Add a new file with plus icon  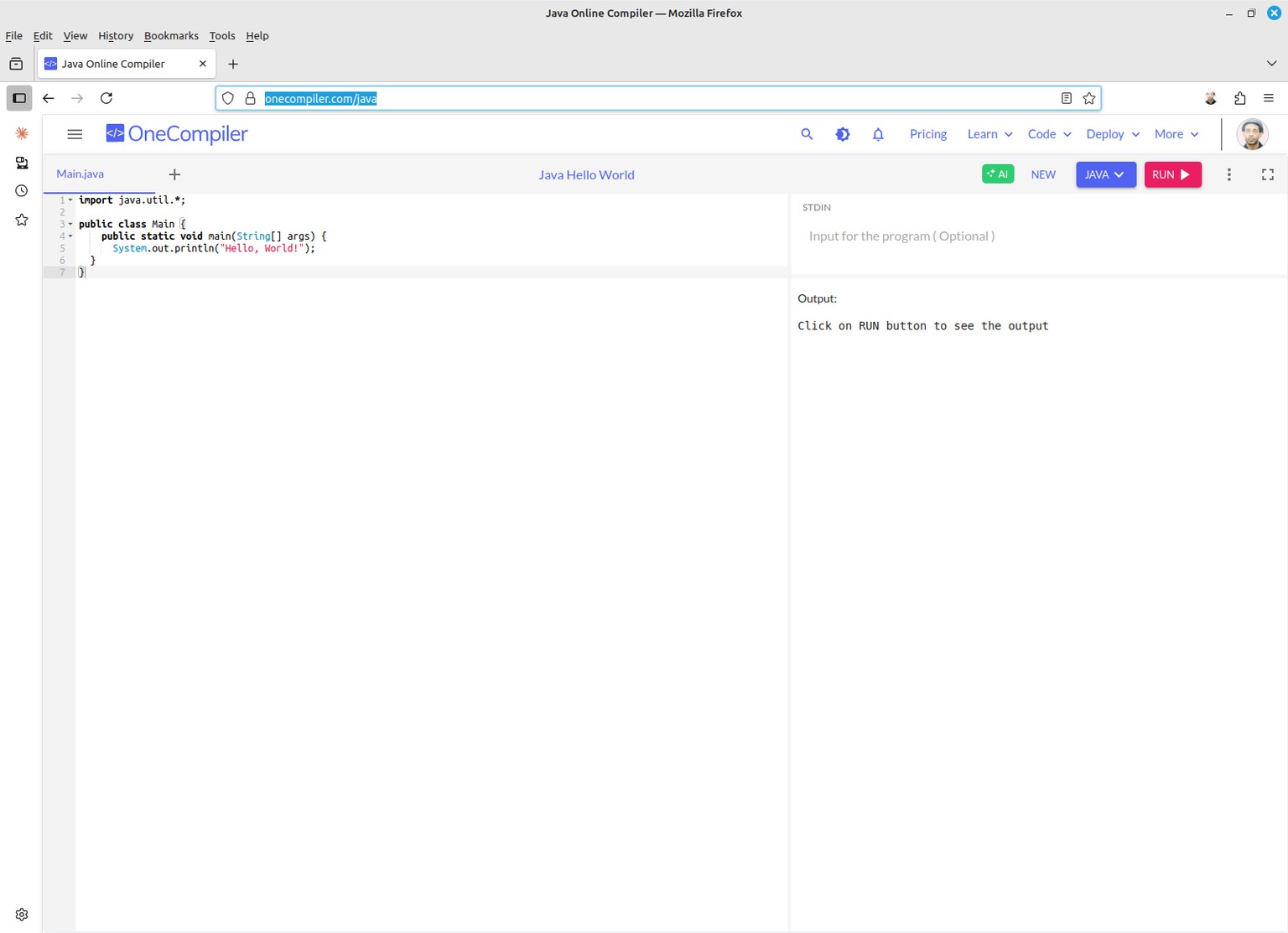coord(174,174)
